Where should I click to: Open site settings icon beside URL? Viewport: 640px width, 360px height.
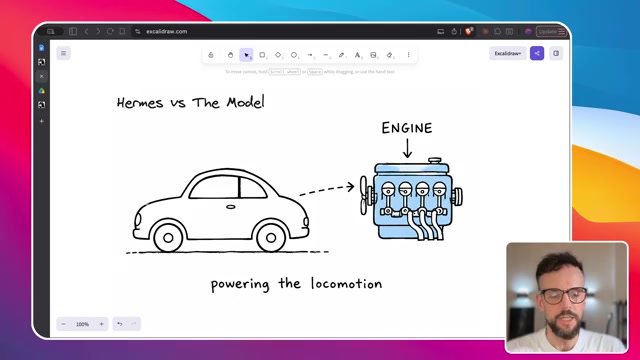[x=138, y=31]
